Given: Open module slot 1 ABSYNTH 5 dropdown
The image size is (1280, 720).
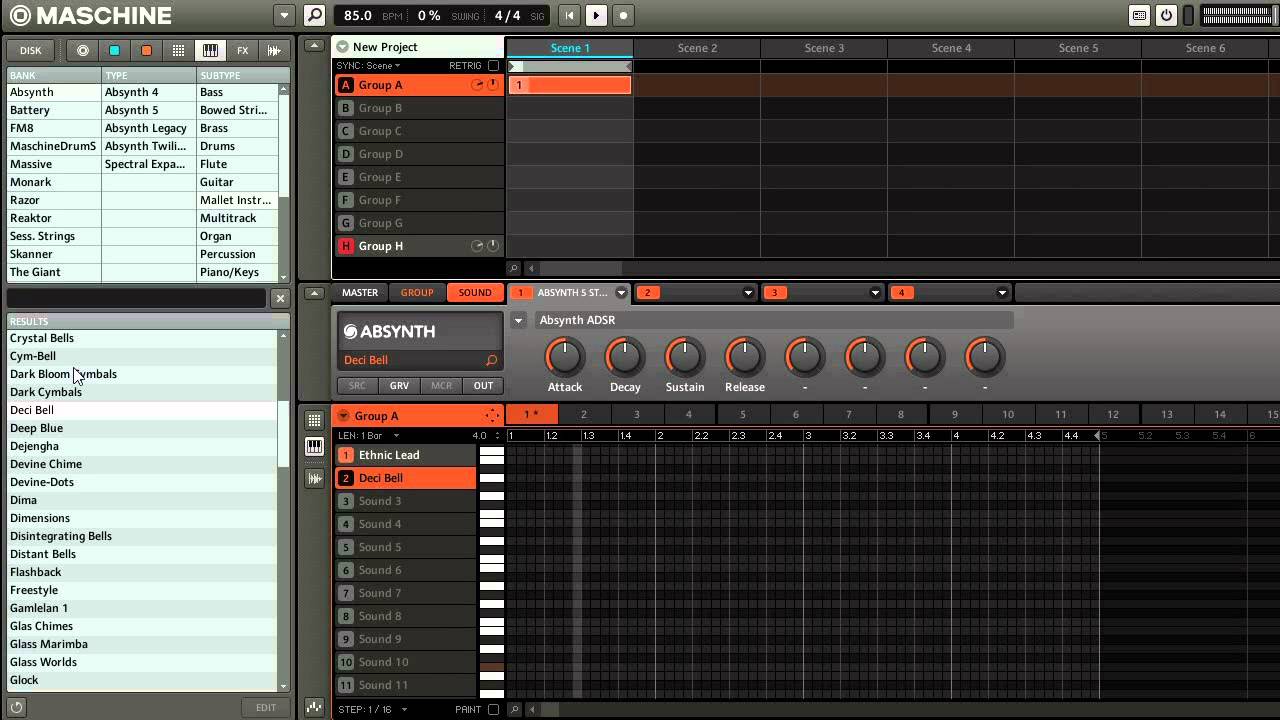Looking at the screenshot, I should click(621, 293).
